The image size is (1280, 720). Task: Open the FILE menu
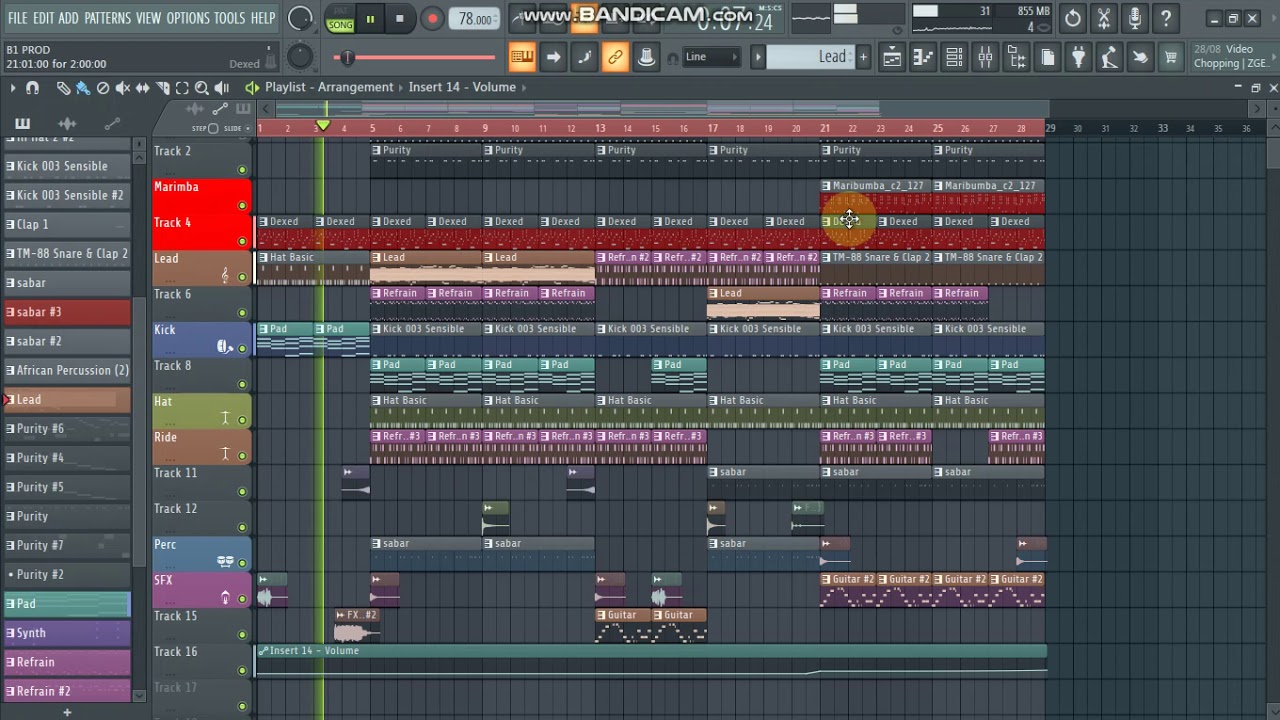tap(18, 18)
